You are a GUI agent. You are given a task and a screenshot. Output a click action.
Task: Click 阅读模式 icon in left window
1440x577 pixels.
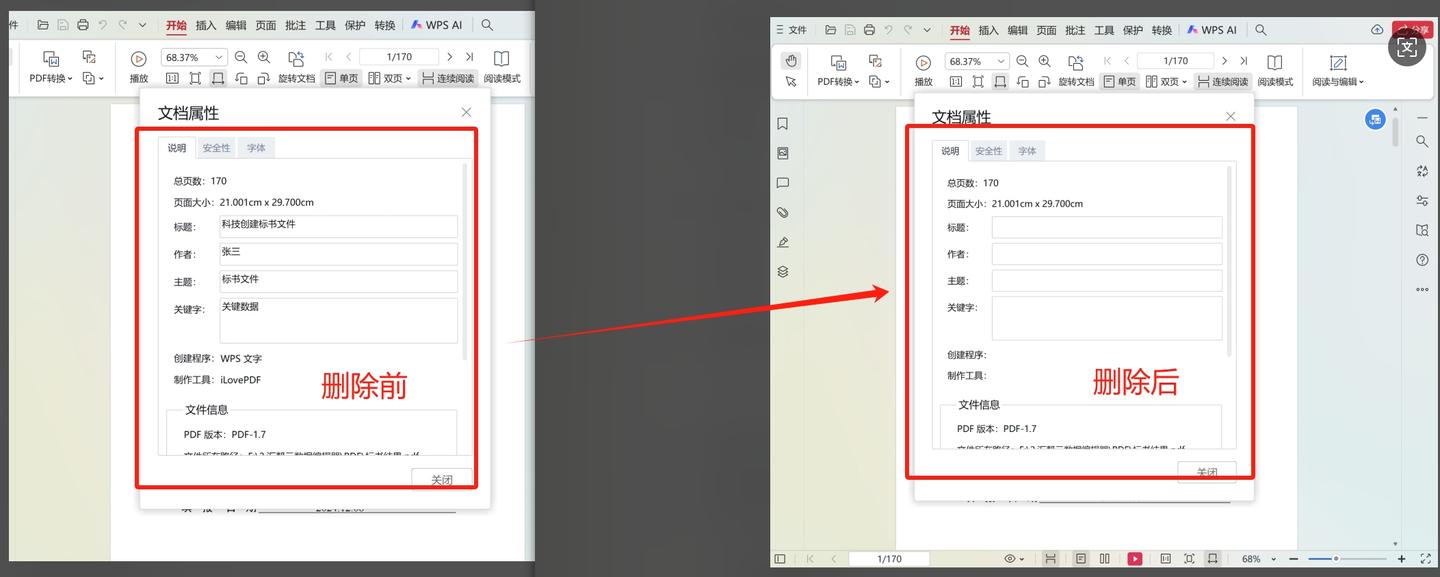tap(501, 59)
